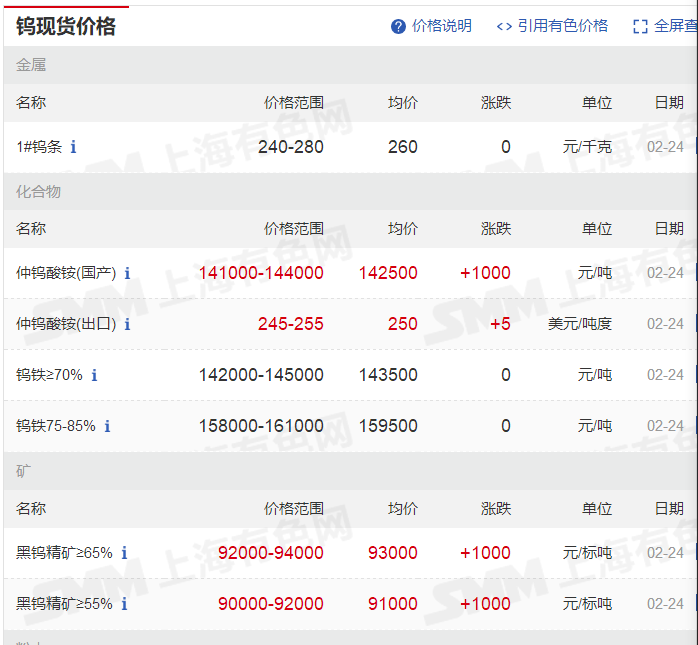Open the 黑钨精矿≥65% product name

[x=64, y=552]
